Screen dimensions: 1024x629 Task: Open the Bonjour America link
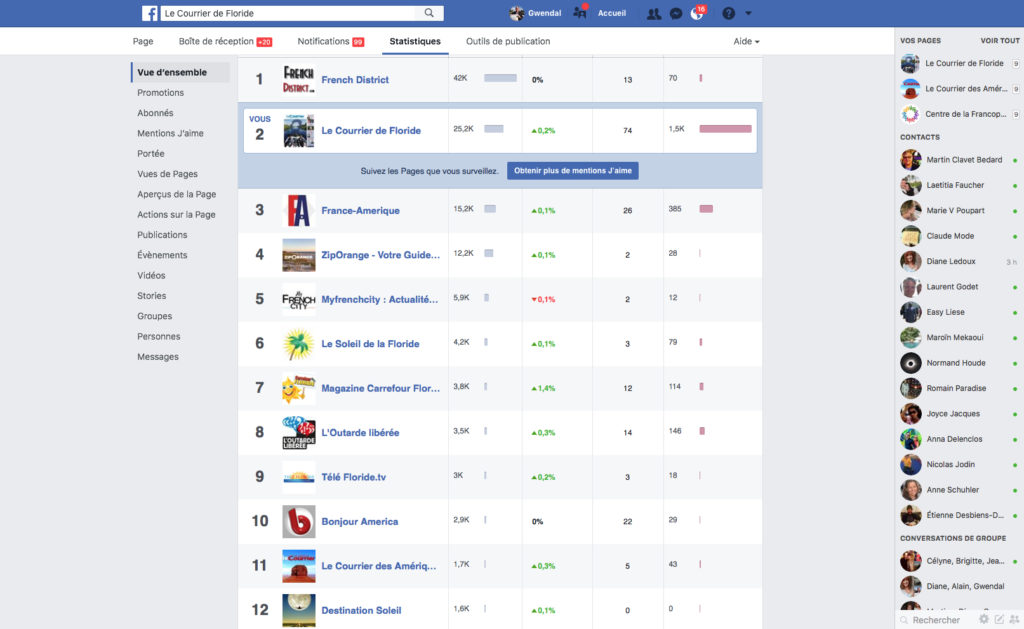click(360, 521)
